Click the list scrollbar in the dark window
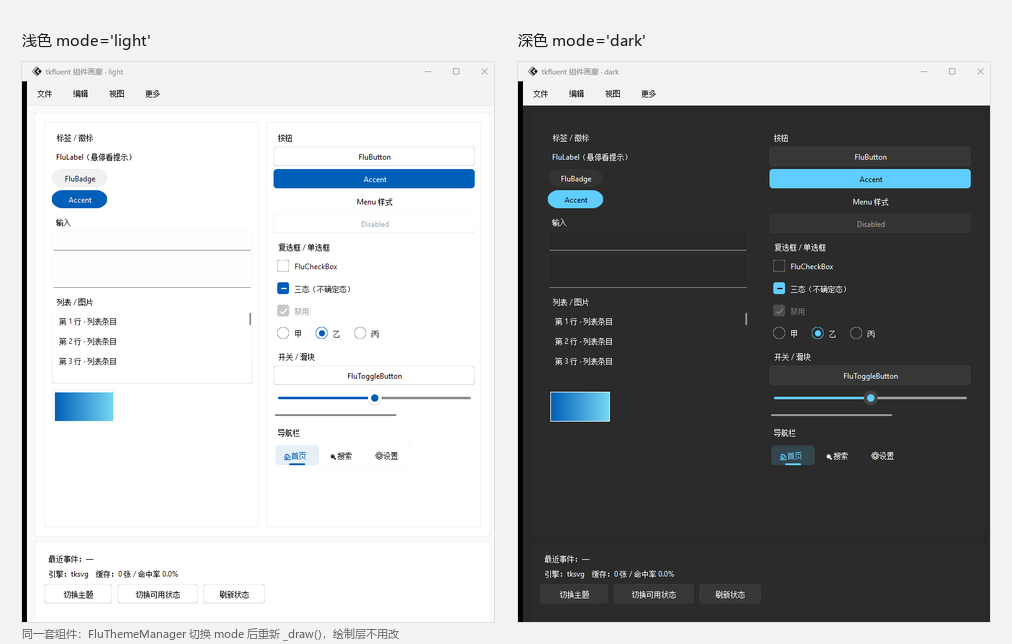1012x644 pixels. (x=745, y=319)
